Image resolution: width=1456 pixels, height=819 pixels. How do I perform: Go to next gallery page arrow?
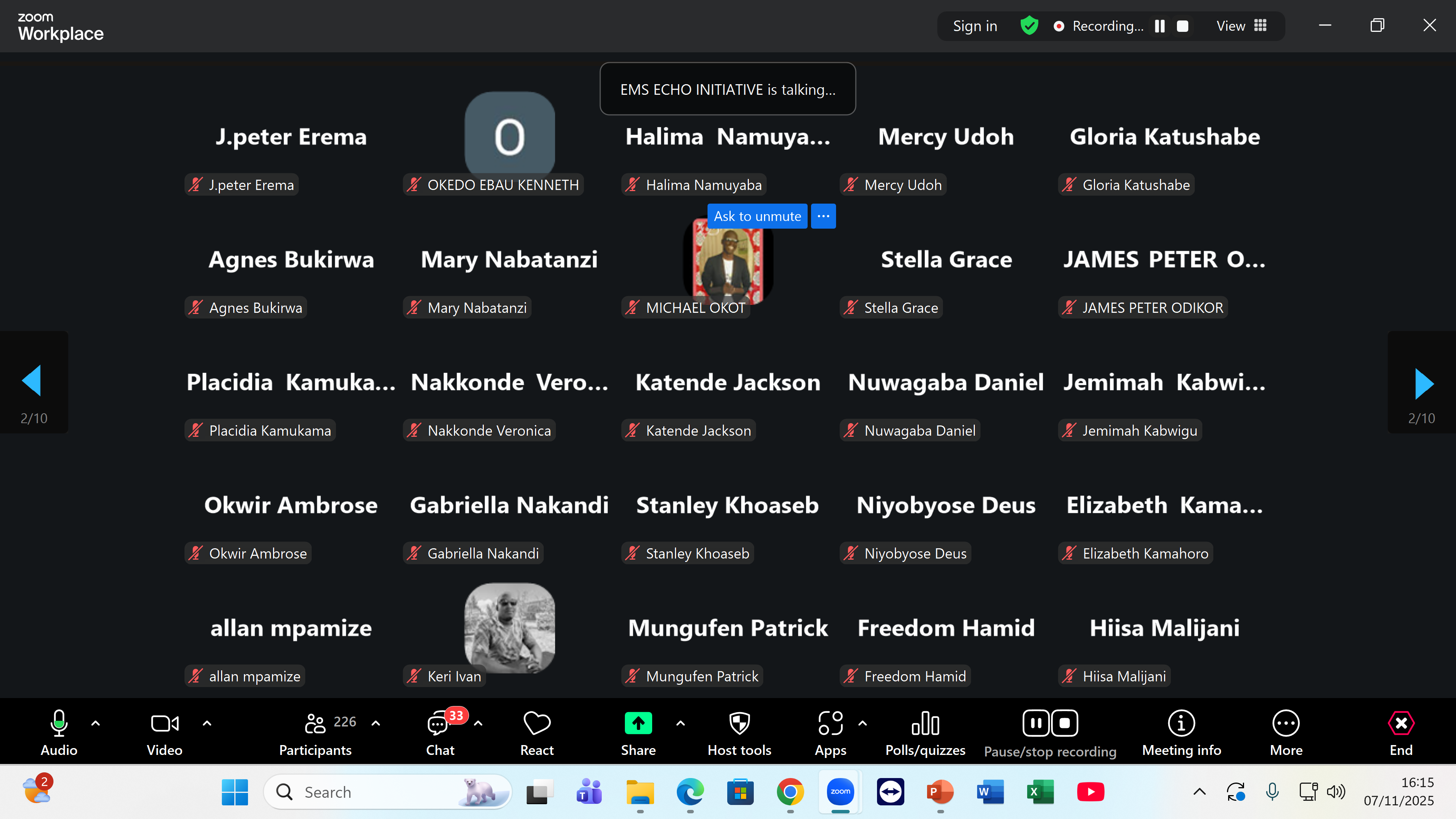pos(1423,383)
